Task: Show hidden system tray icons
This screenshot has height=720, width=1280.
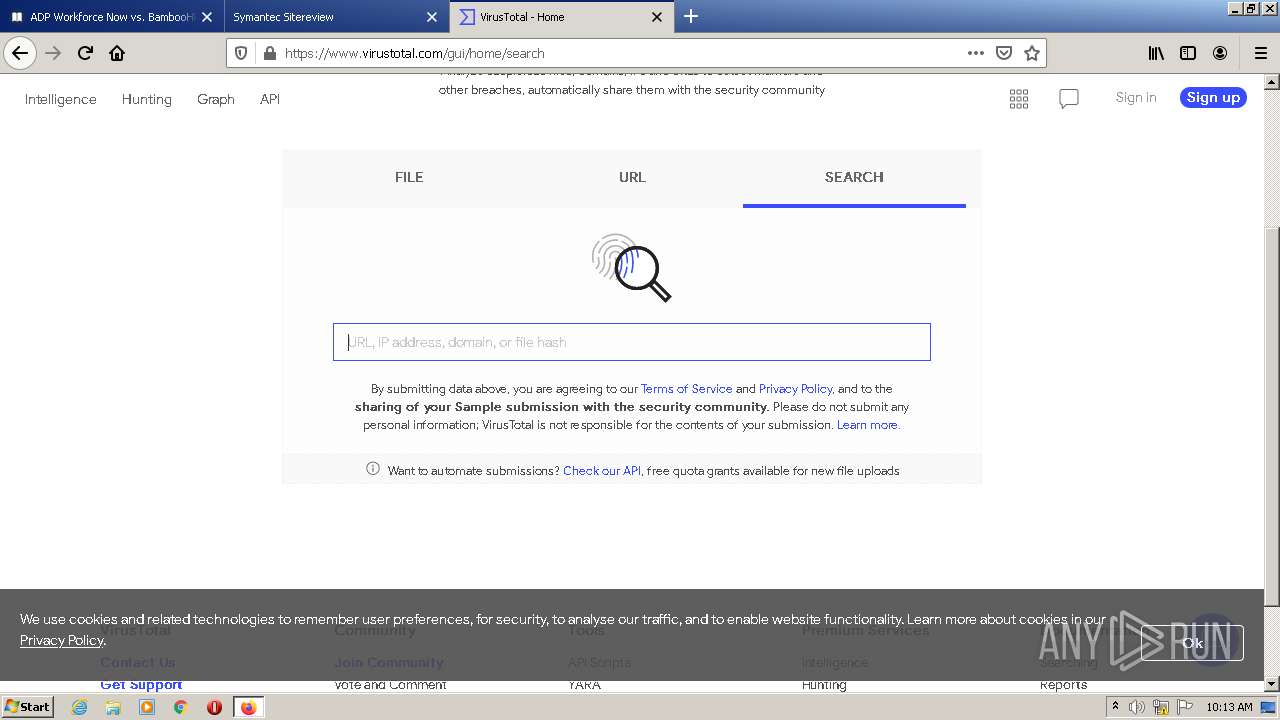Action: (x=1115, y=707)
